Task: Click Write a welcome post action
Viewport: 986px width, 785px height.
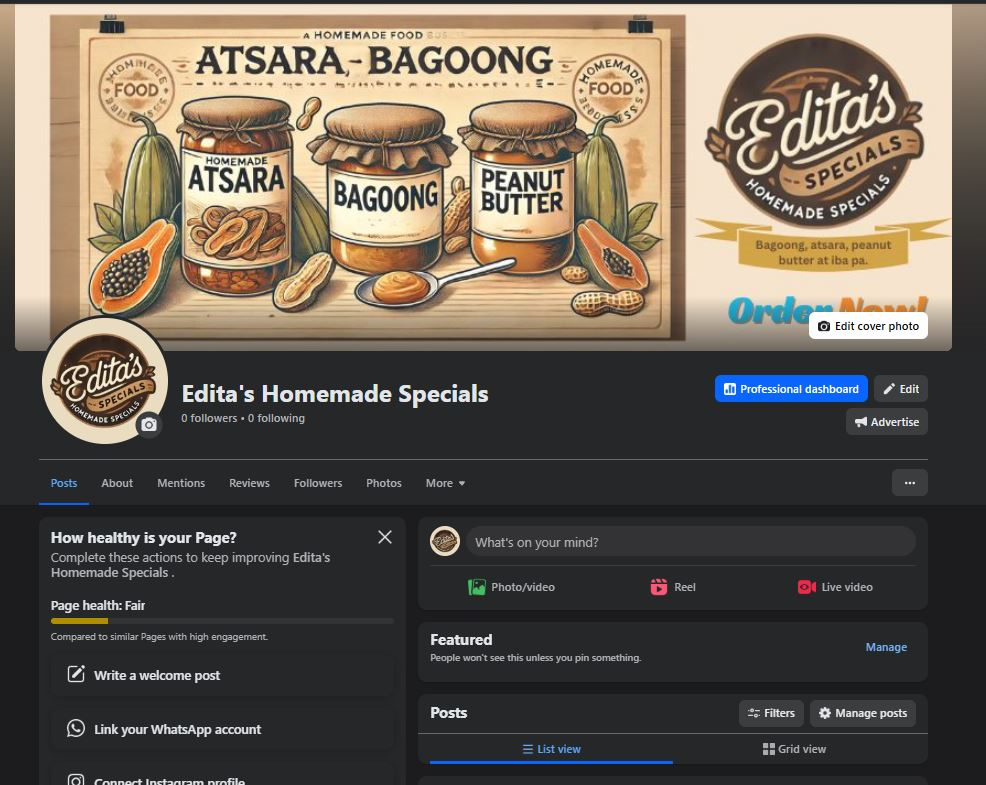Action: tap(222, 675)
